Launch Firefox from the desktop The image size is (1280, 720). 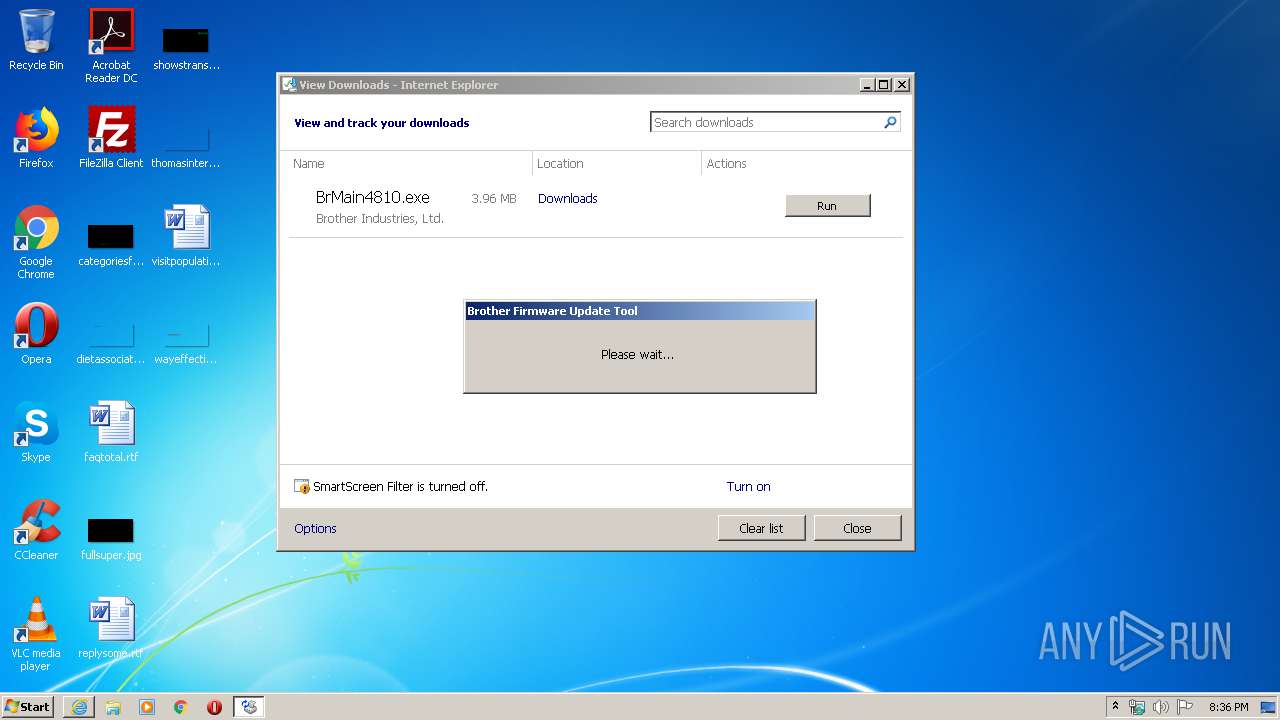click(36, 138)
